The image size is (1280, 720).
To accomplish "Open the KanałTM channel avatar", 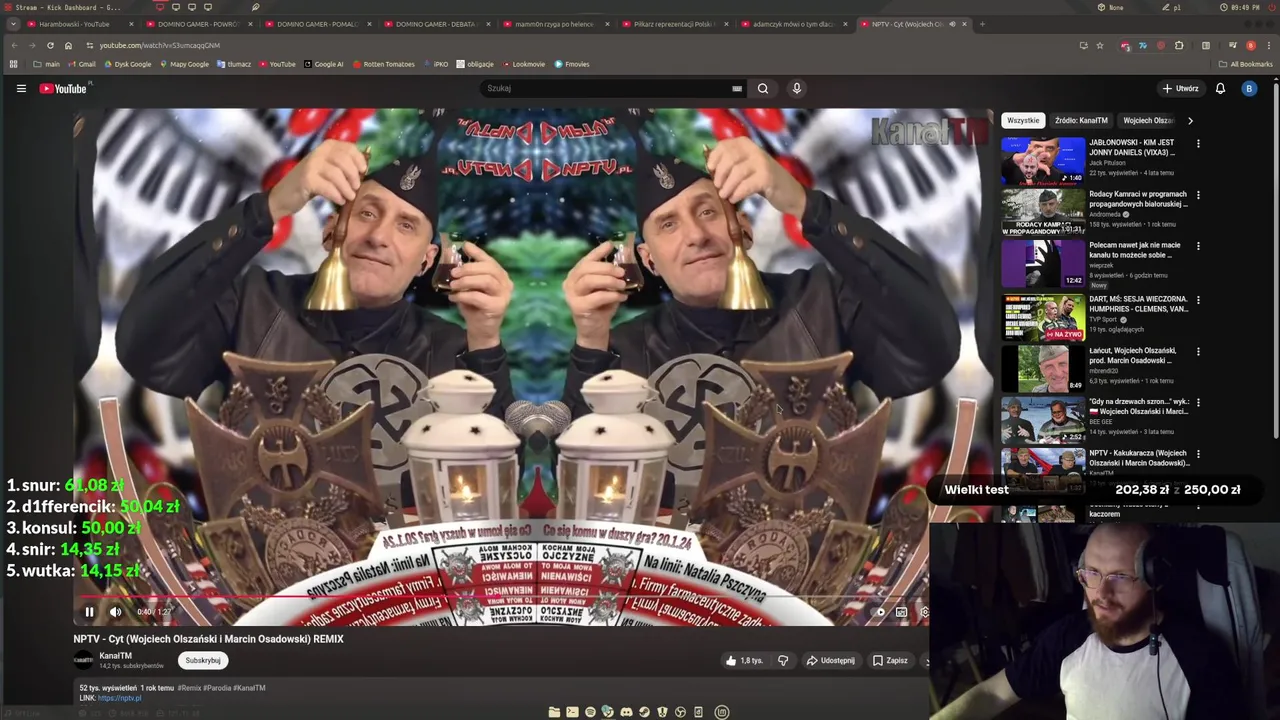I will [x=83, y=660].
